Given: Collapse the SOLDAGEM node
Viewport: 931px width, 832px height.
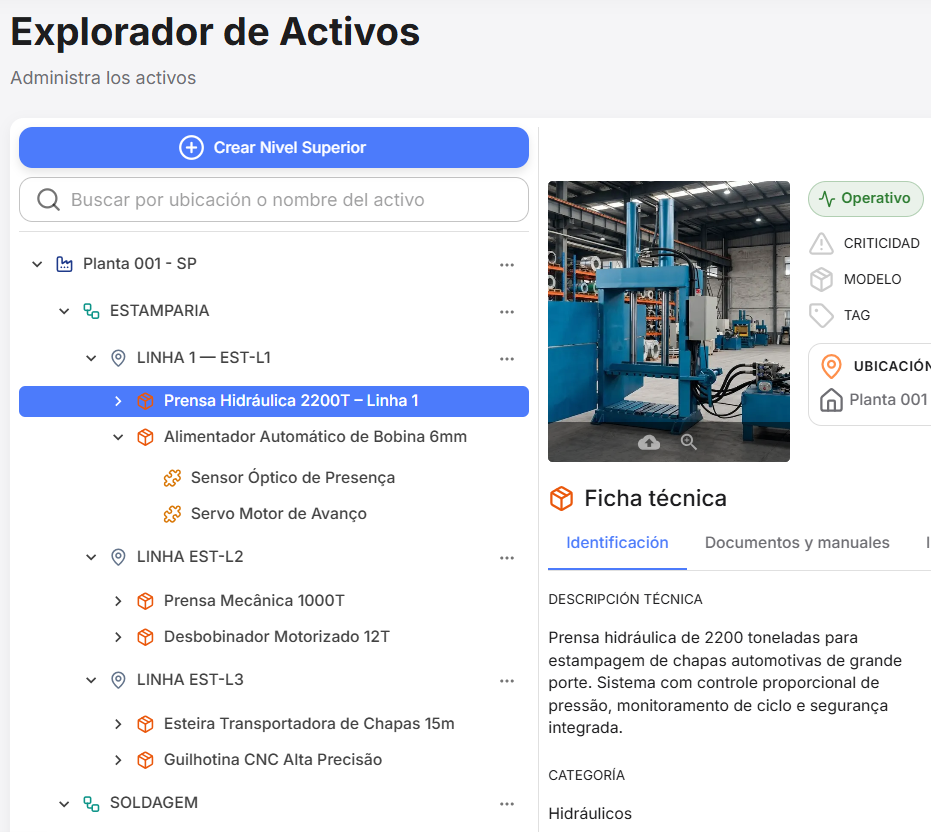Looking at the screenshot, I should click(64, 803).
